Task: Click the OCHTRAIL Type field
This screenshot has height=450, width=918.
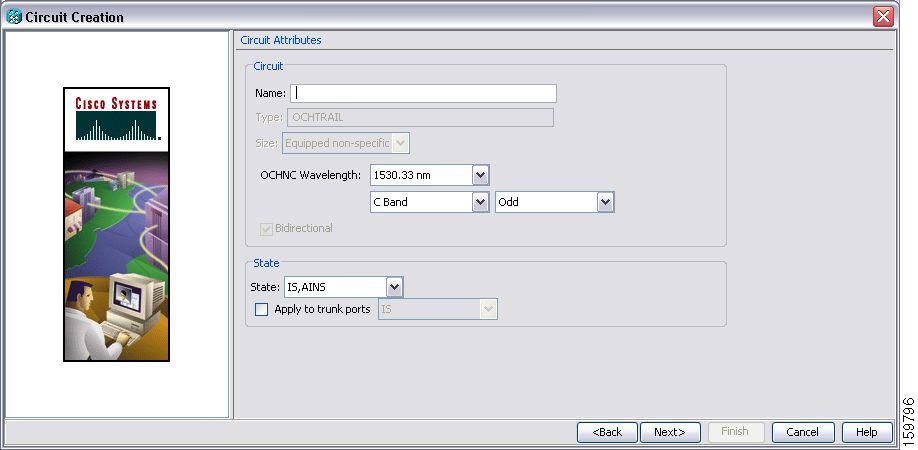Action: pos(420,118)
